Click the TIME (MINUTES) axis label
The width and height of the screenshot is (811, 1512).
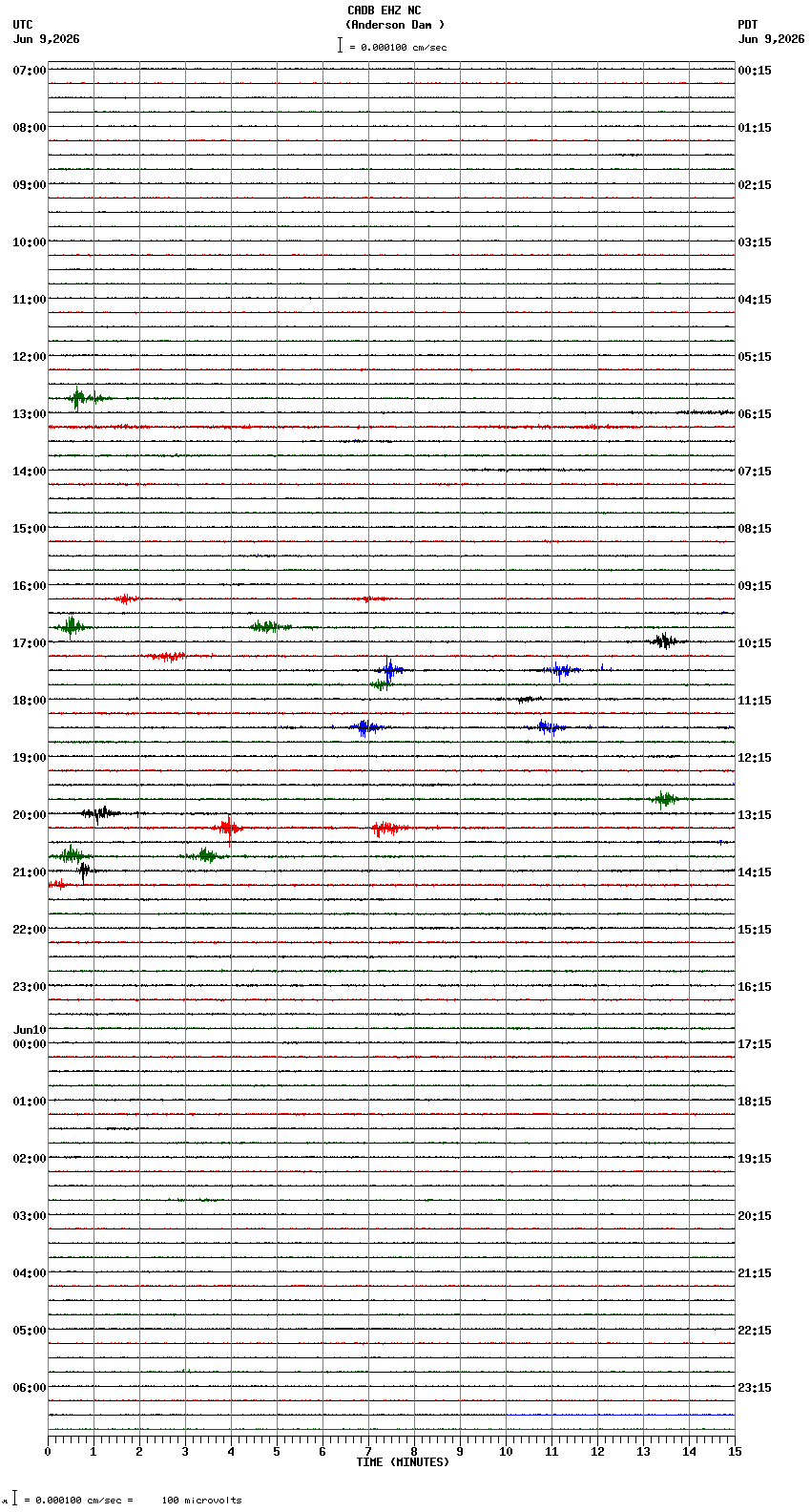click(403, 1462)
